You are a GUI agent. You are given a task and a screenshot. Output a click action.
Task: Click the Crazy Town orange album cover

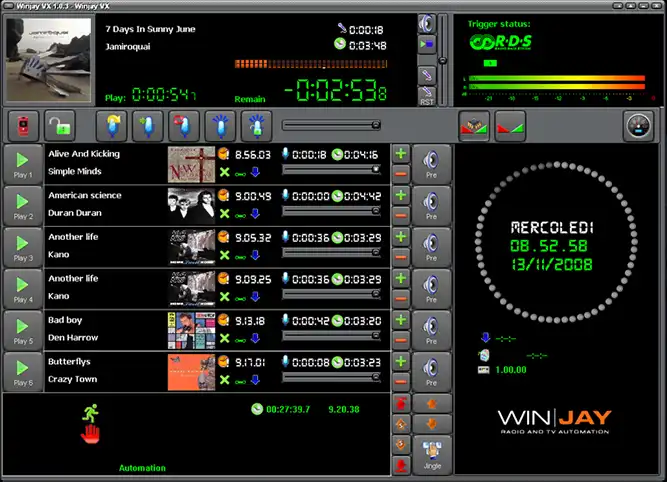click(191, 372)
